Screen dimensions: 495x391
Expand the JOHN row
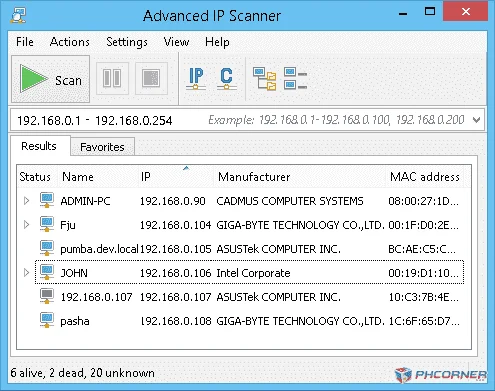pyautogui.click(x=26, y=273)
